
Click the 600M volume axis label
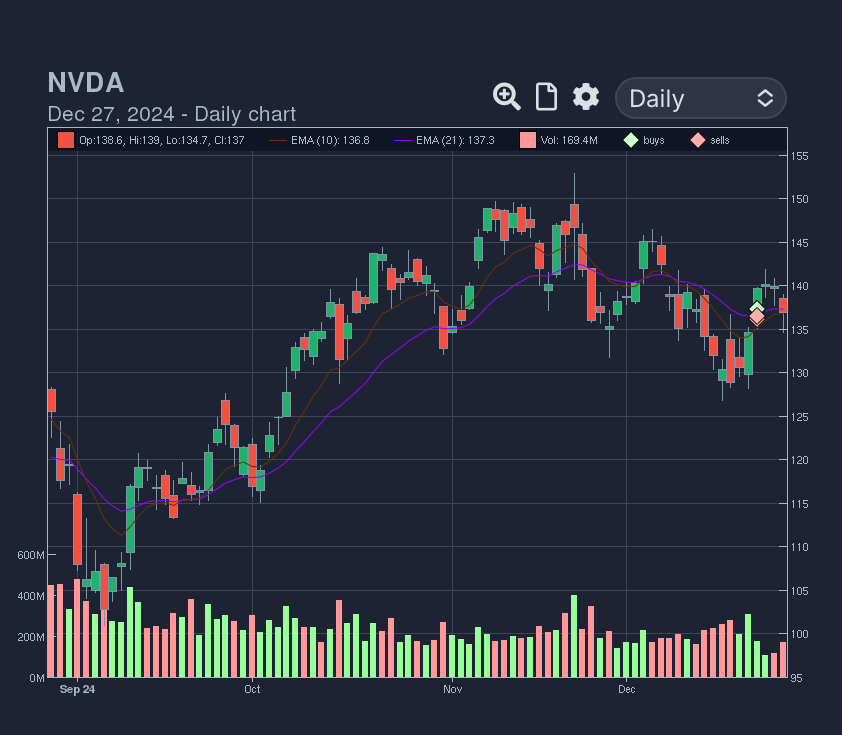click(x=31, y=555)
